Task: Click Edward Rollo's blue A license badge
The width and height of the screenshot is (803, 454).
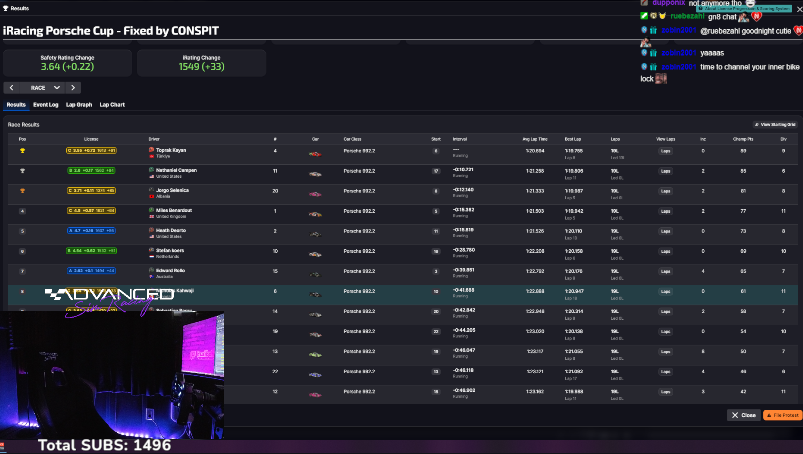Action: 91,271
